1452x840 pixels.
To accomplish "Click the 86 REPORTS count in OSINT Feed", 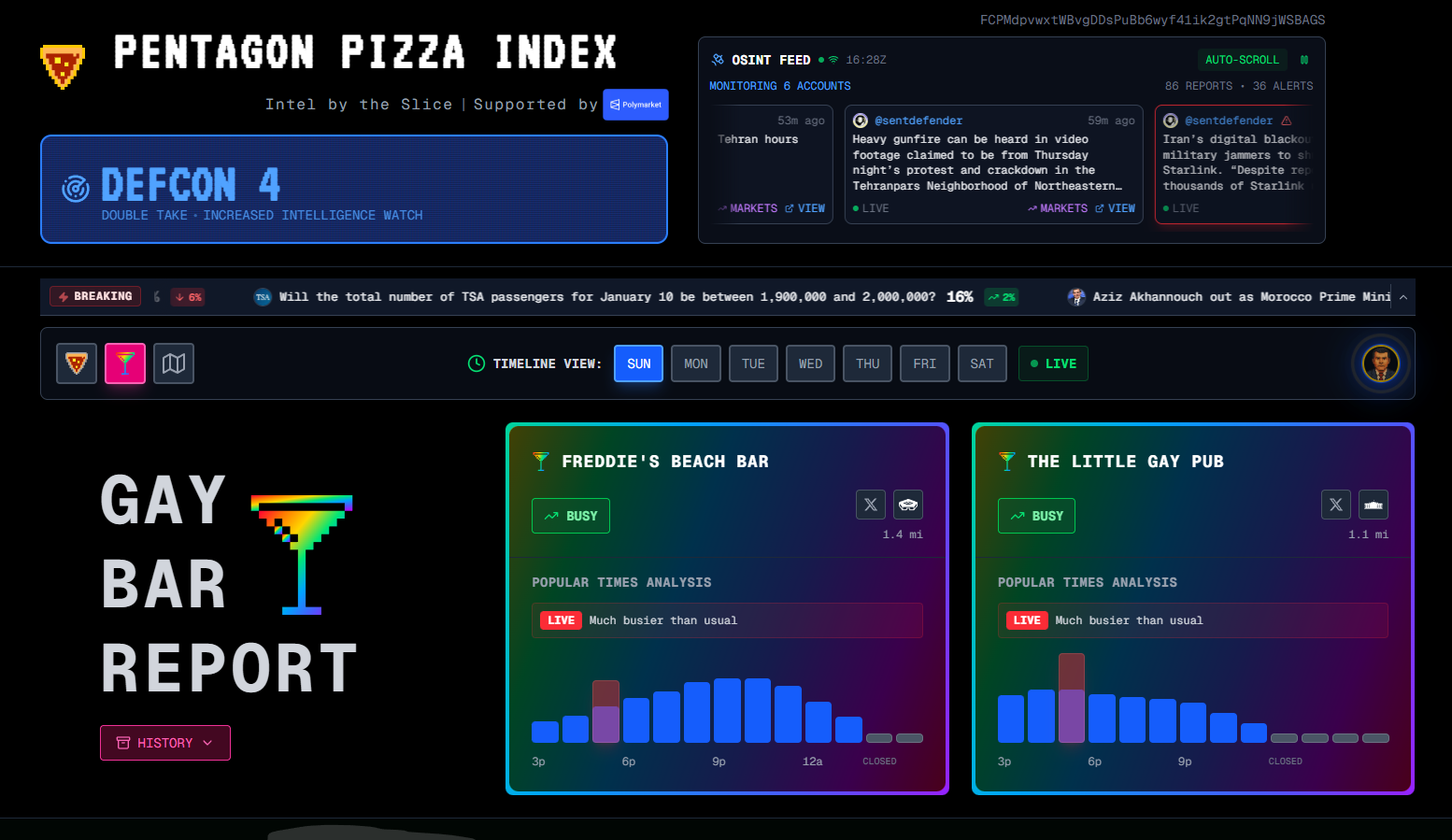I will point(1199,86).
